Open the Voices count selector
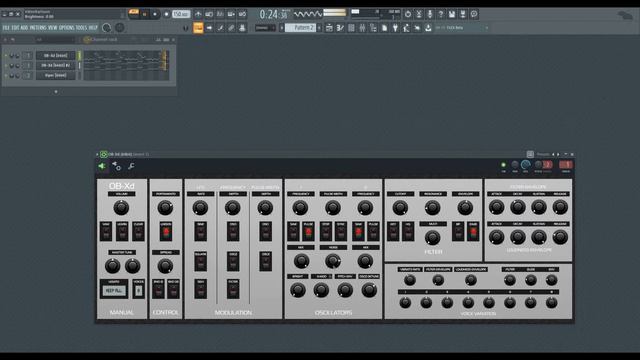Viewport: 640px width, 360px height. coord(138,291)
